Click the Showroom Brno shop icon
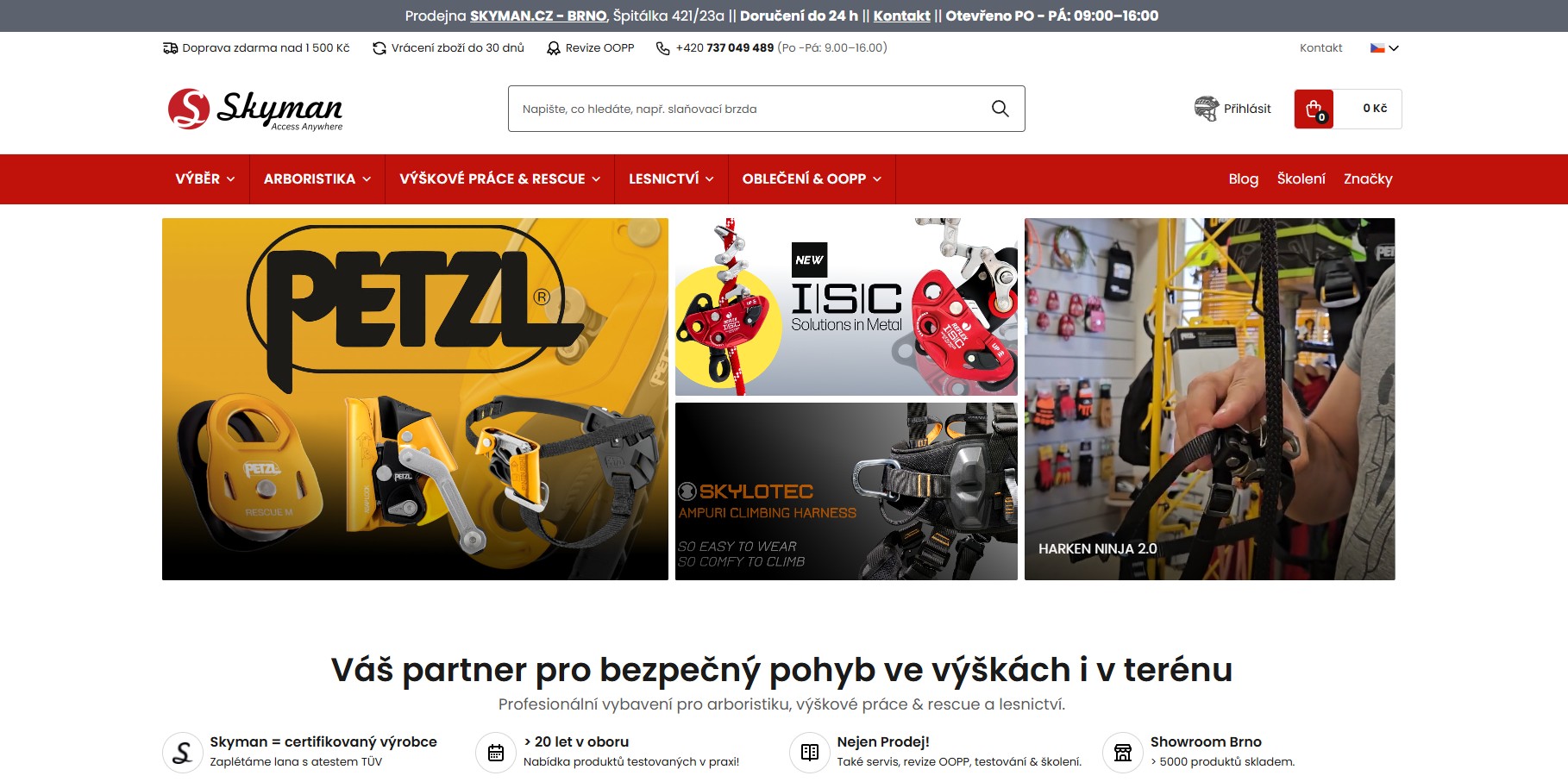Image resolution: width=1568 pixels, height=782 pixels. coord(1123,753)
